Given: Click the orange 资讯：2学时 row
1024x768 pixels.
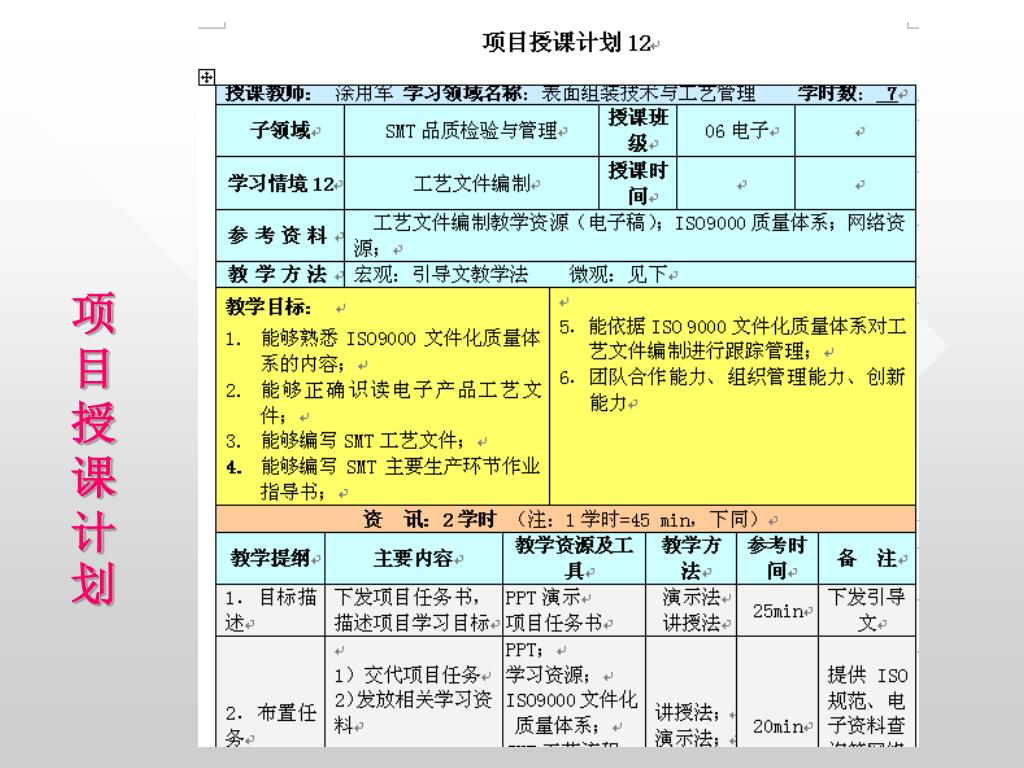Looking at the screenshot, I should (566, 519).
